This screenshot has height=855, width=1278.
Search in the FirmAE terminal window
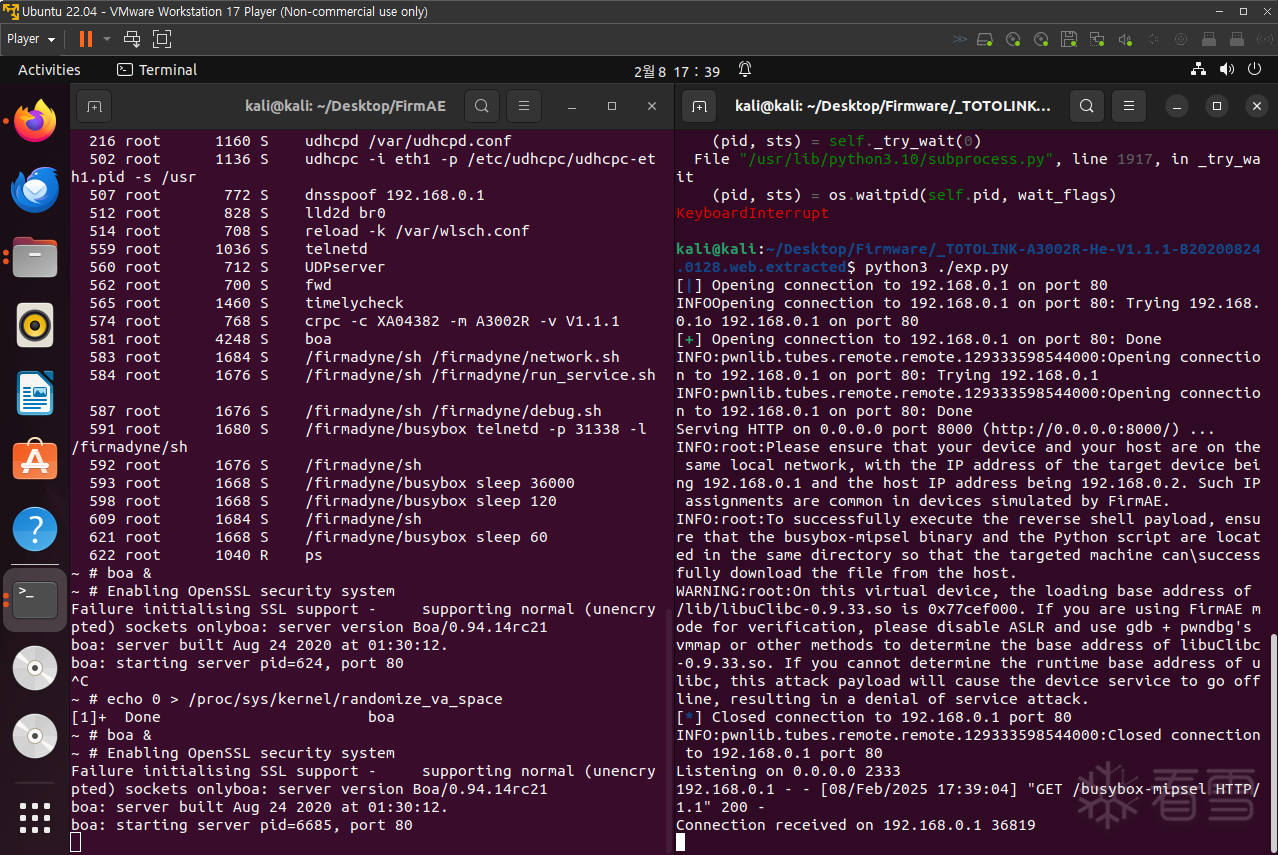pos(481,106)
